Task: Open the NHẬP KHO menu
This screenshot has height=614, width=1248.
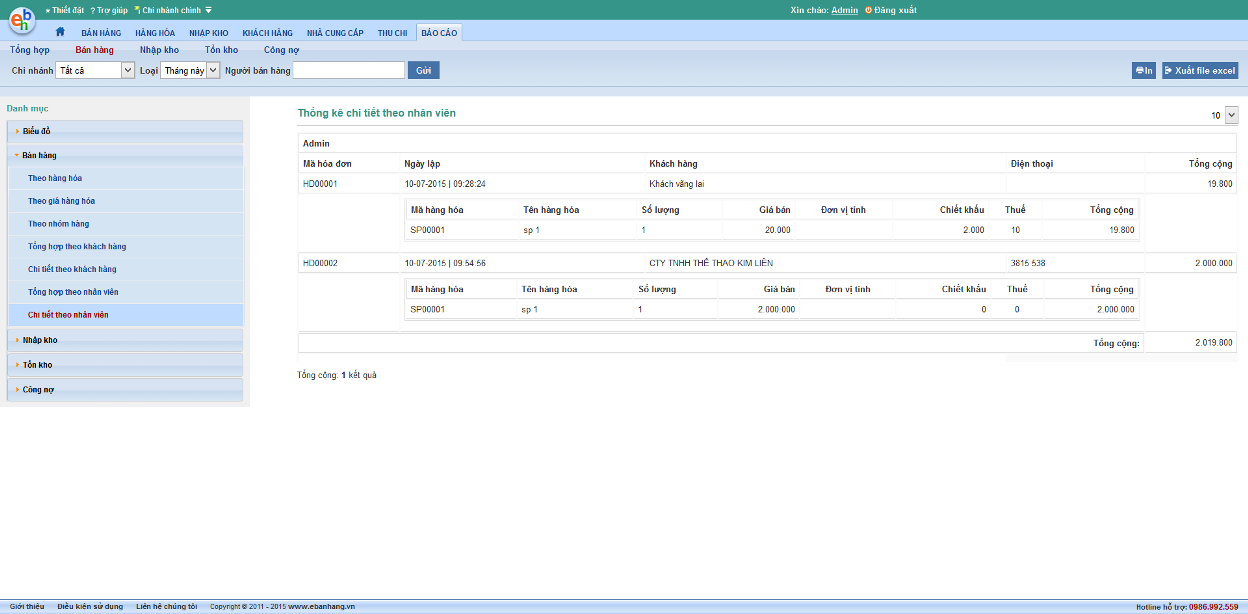Action: coord(209,33)
